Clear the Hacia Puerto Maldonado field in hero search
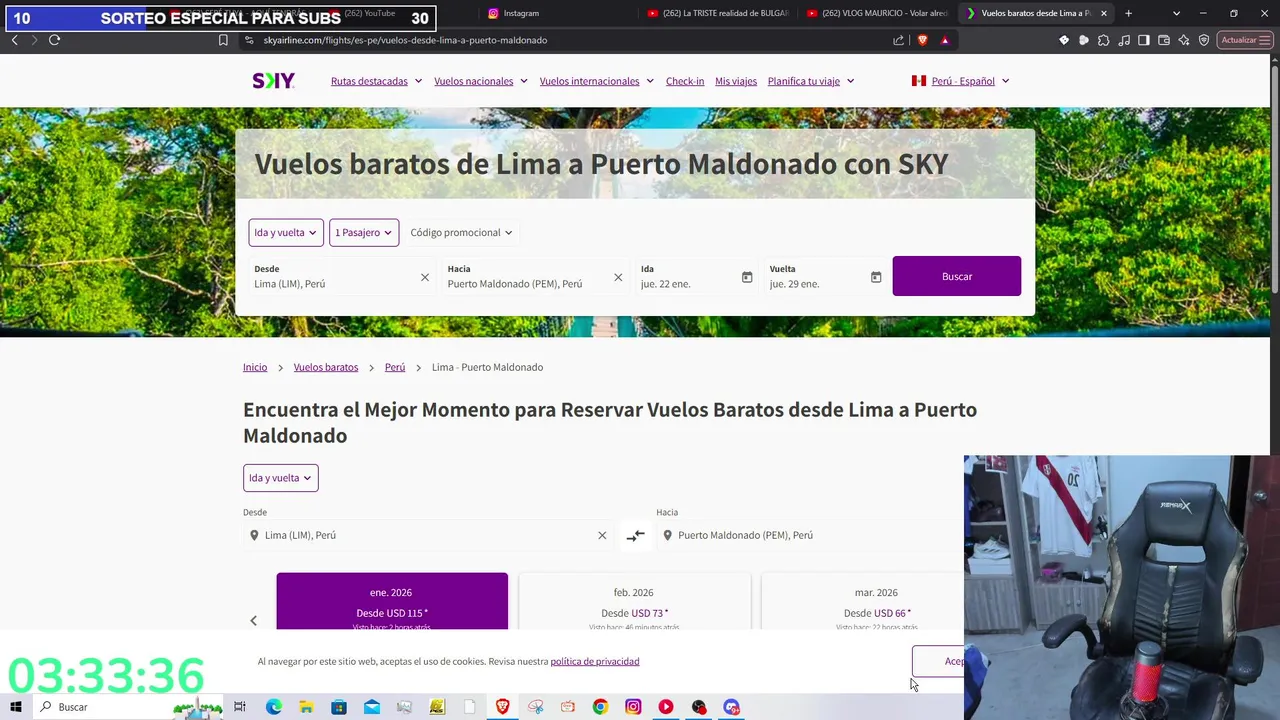 [618, 277]
